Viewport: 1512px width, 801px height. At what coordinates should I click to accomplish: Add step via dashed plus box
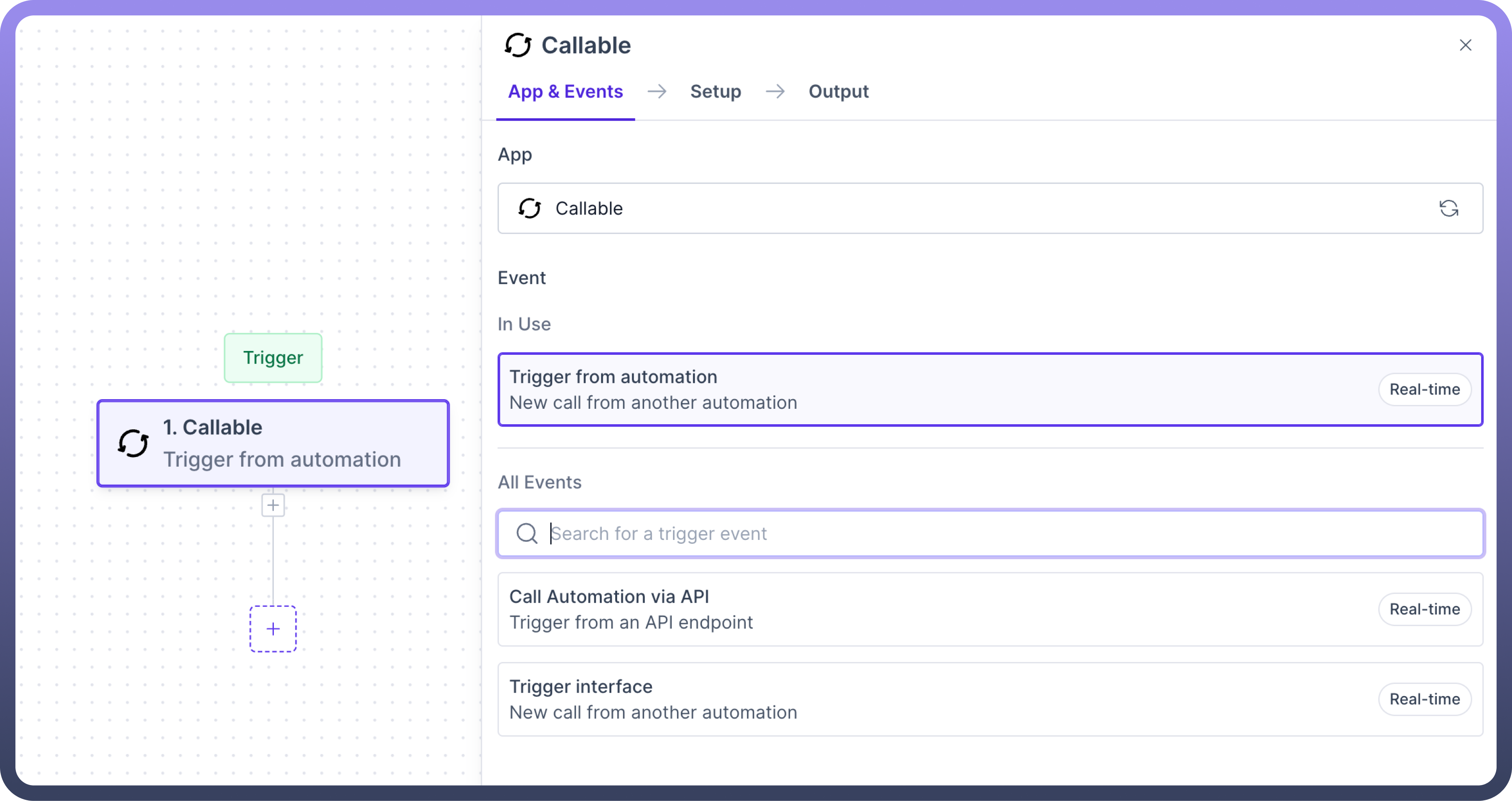point(273,629)
